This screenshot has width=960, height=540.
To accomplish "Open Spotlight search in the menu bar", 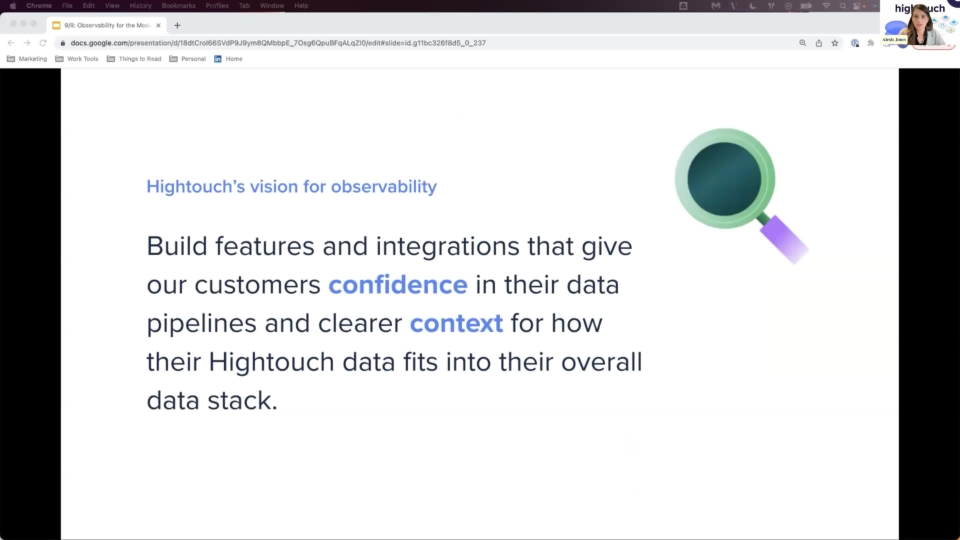I will pos(843,6).
